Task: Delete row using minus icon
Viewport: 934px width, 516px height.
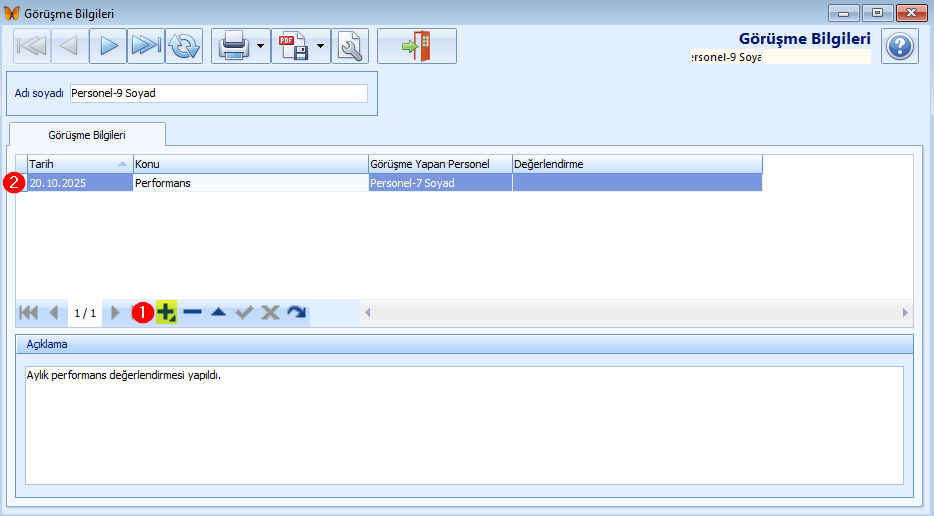Action: 192,313
